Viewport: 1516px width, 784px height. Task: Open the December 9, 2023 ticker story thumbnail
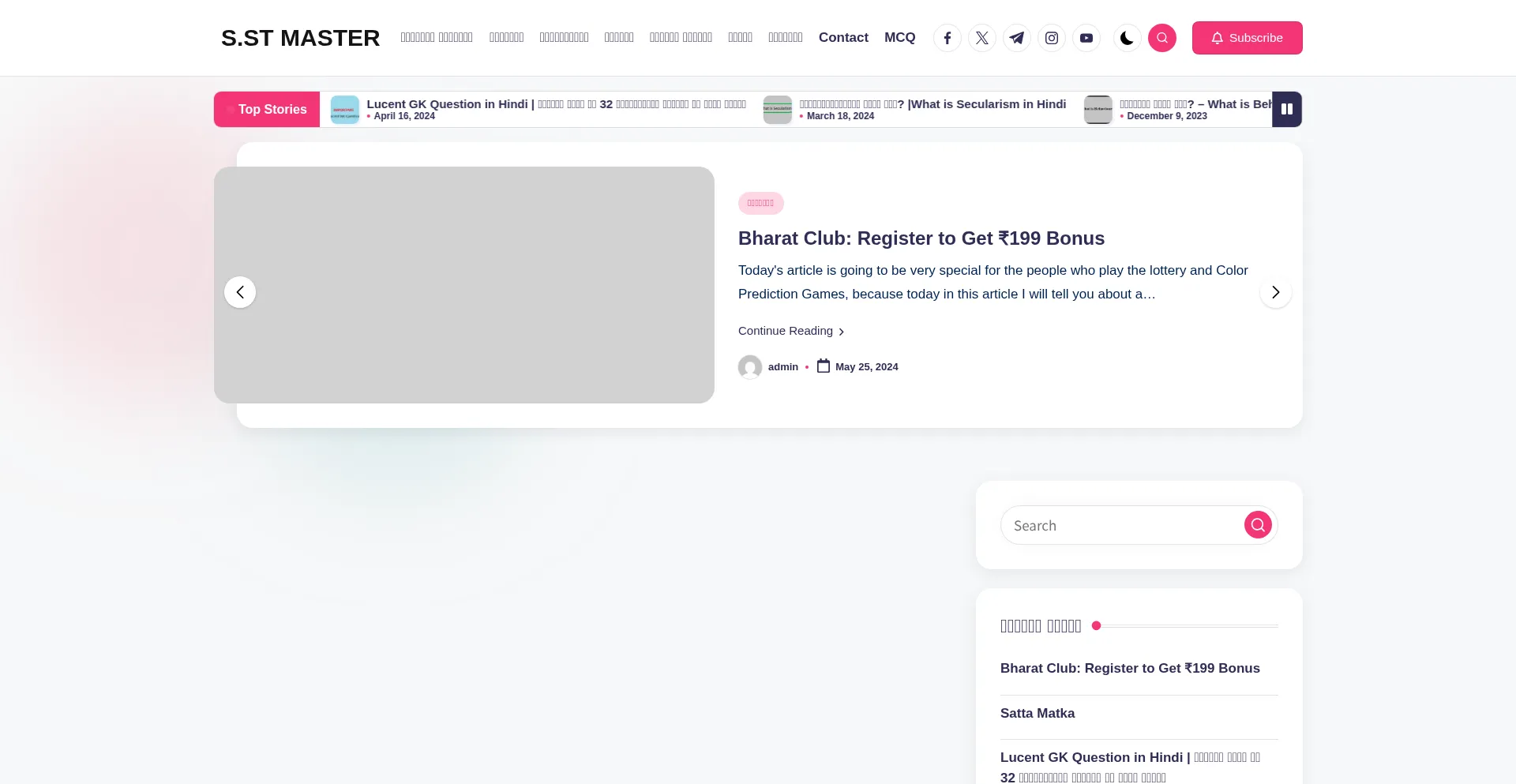coord(1098,110)
